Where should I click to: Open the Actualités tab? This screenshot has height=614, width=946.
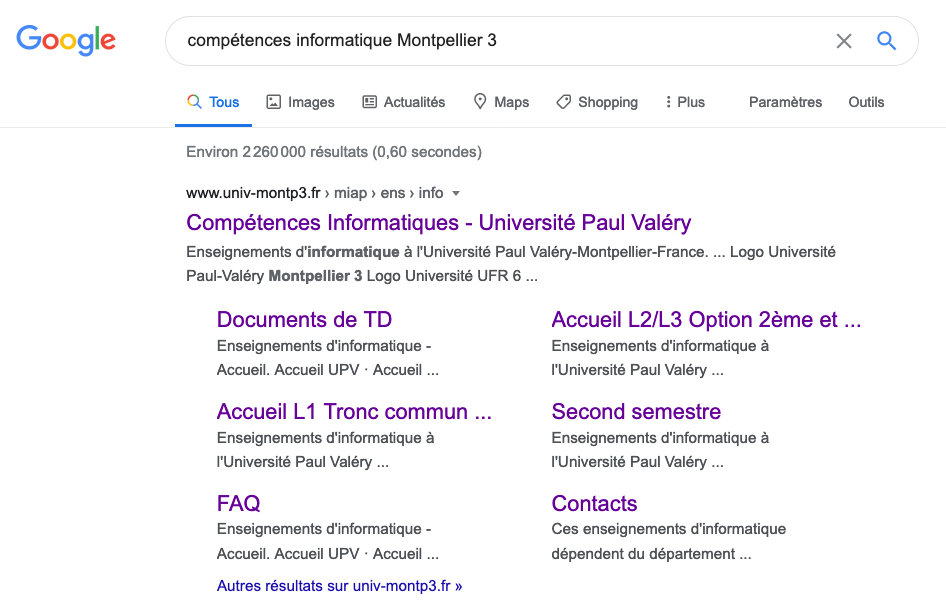point(404,102)
